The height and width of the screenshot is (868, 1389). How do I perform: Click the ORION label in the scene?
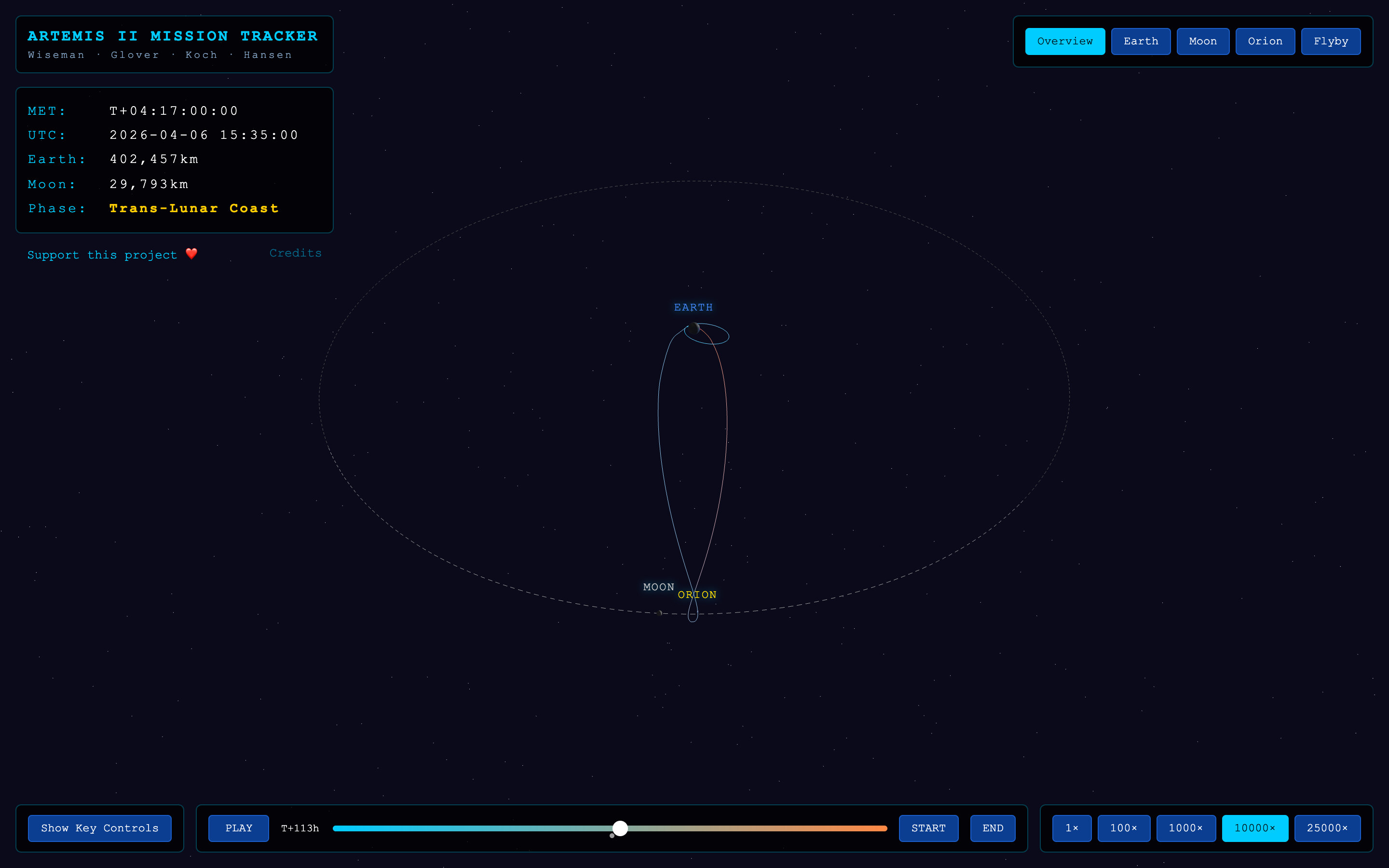697,595
